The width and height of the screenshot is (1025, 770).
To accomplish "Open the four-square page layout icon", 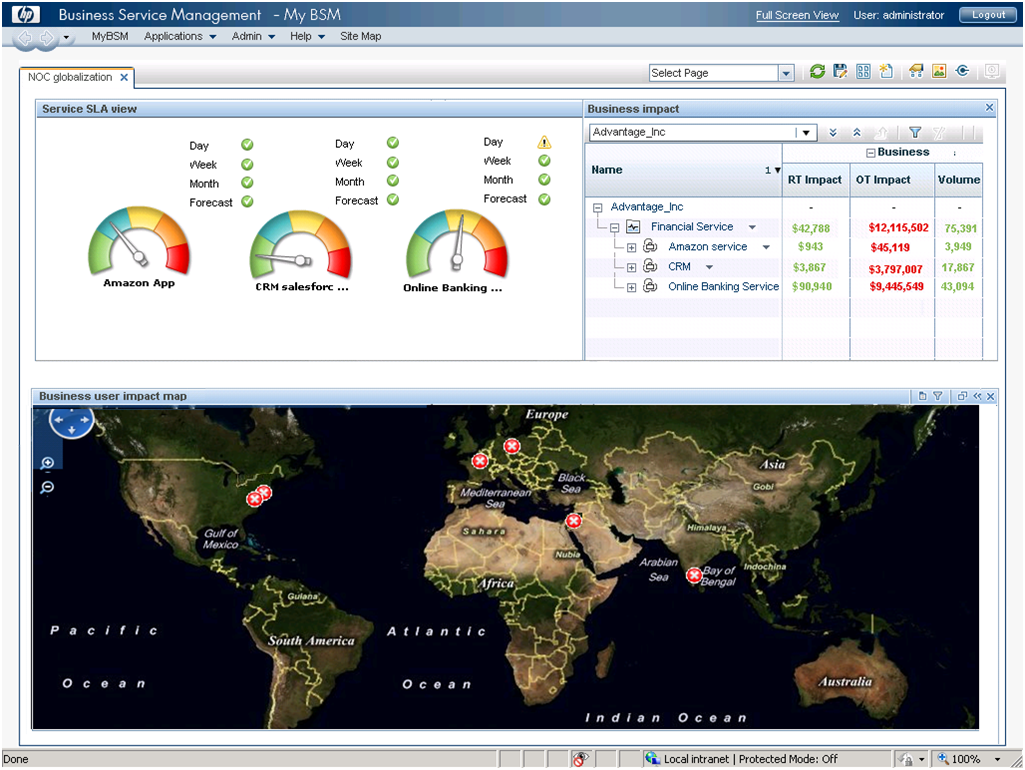I will 863,72.
